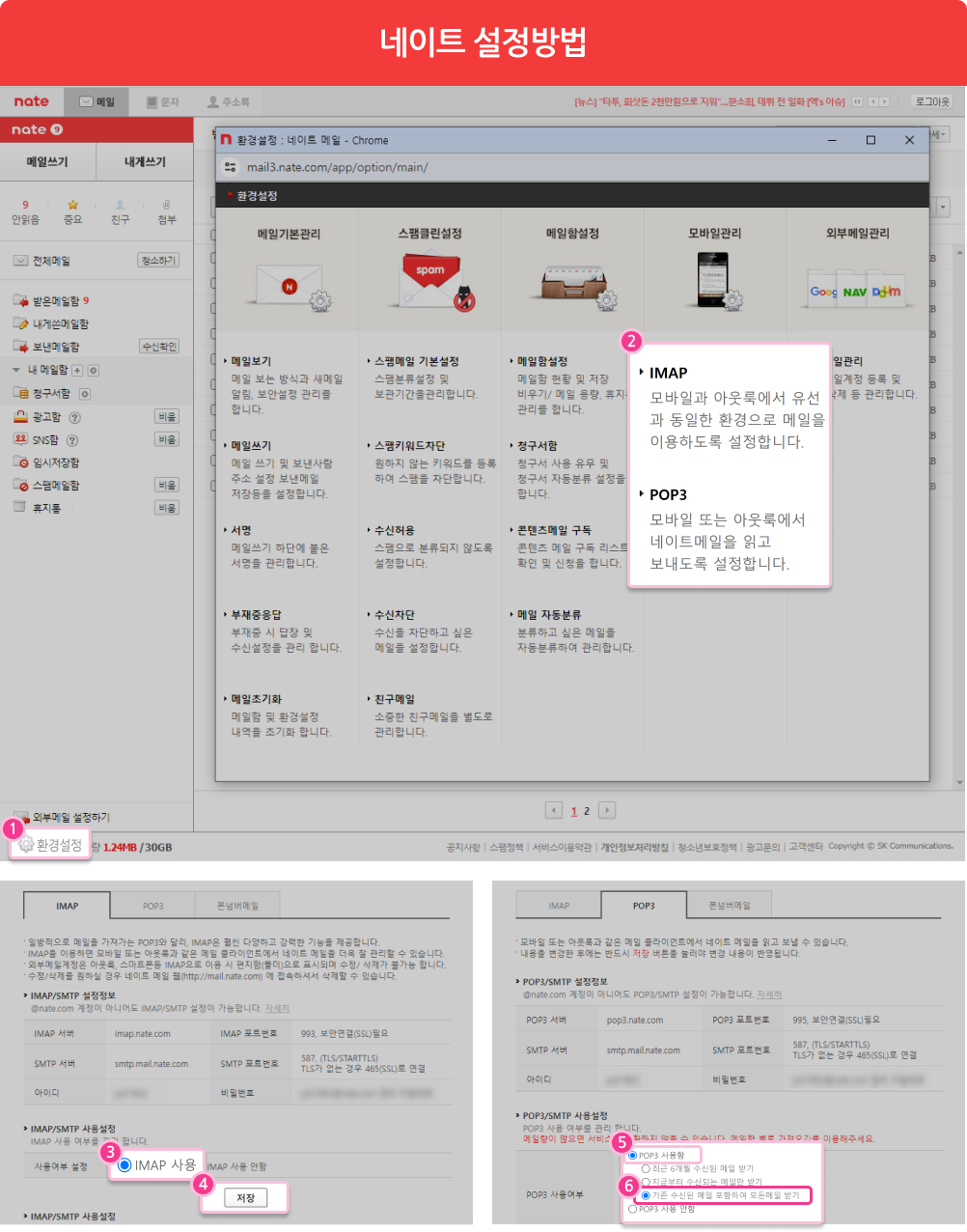This screenshot has height=1232, width=967.
Task: Empty 광고함 with its 비움 button
Action: point(167,417)
